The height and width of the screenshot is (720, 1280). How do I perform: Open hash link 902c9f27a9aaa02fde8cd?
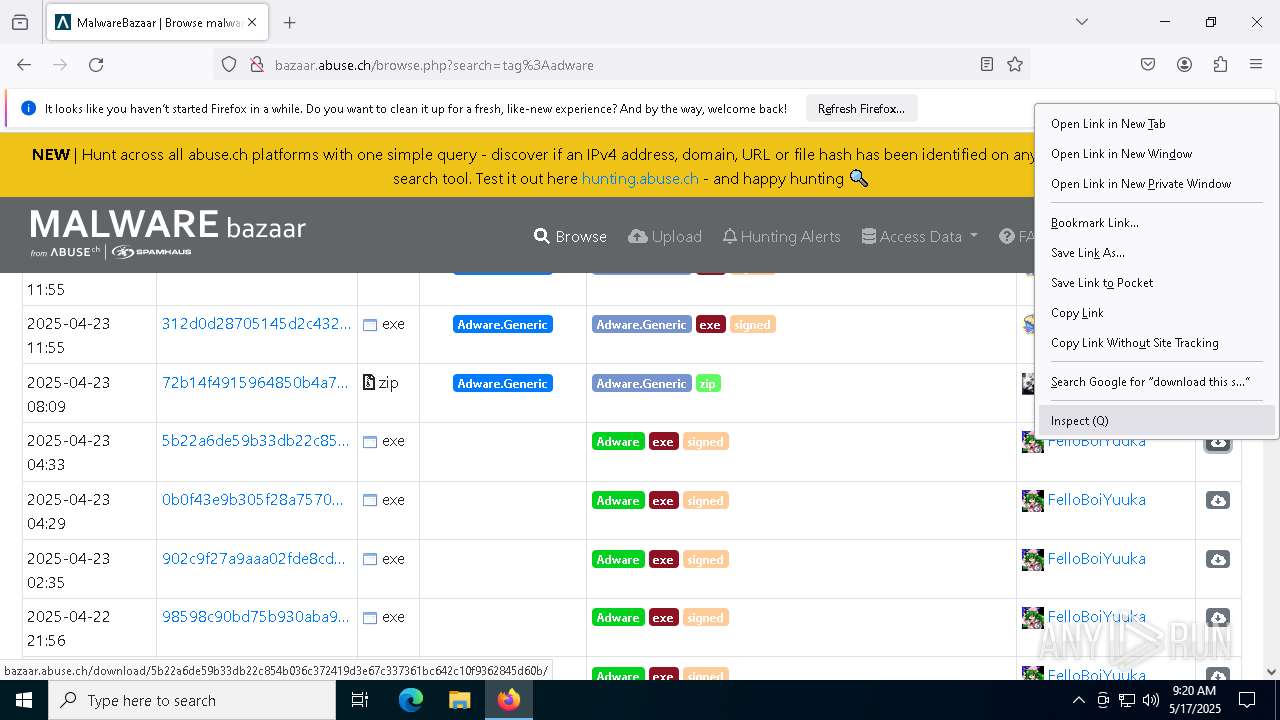254,559
